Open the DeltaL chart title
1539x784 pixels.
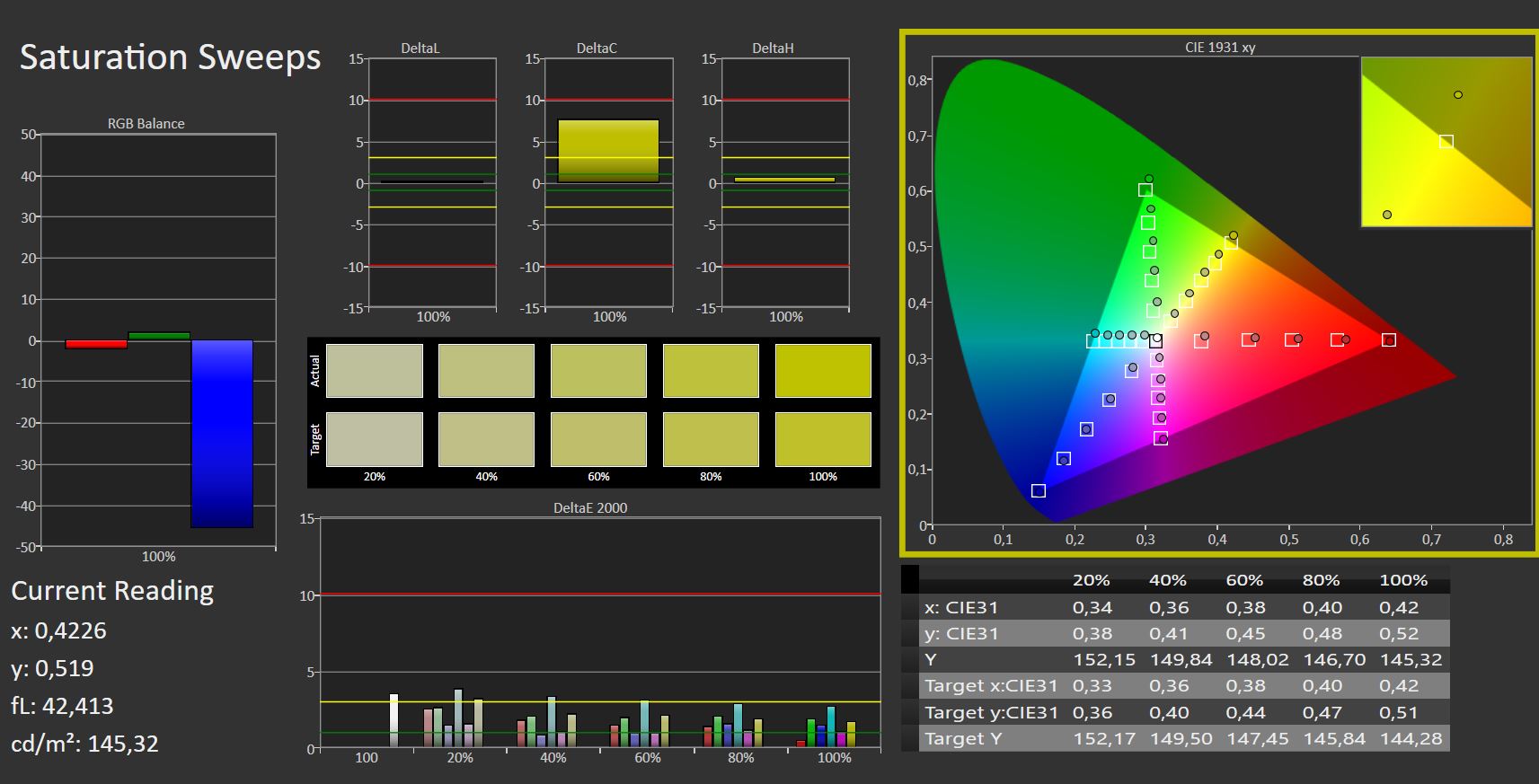420,48
